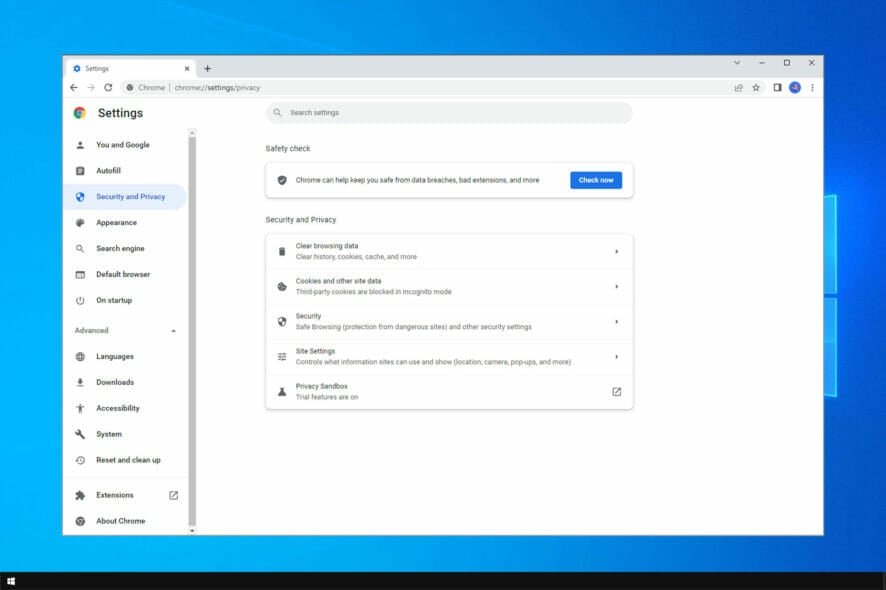This screenshot has width=886, height=590.
Task: Open Chrome's three-dot menu
Action: coord(813,88)
